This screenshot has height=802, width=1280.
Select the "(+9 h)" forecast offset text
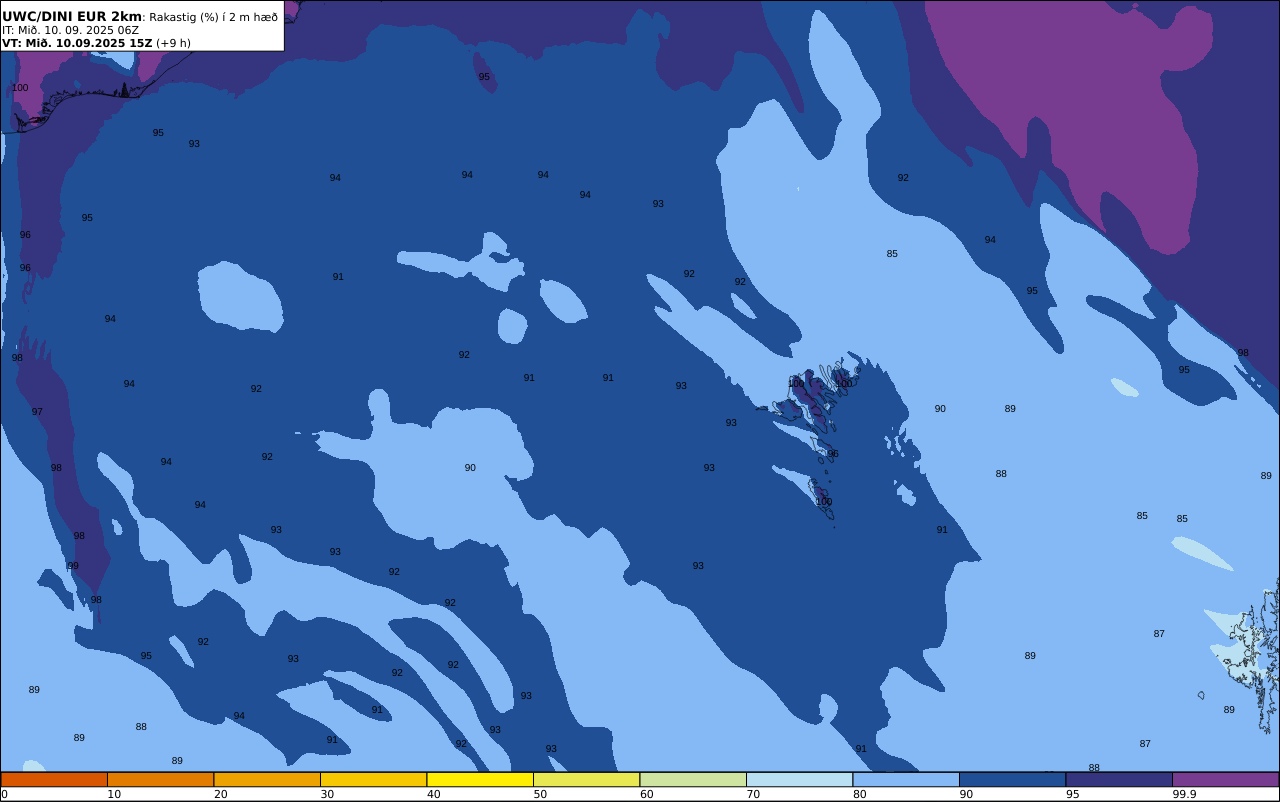click(x=173, y=43)
